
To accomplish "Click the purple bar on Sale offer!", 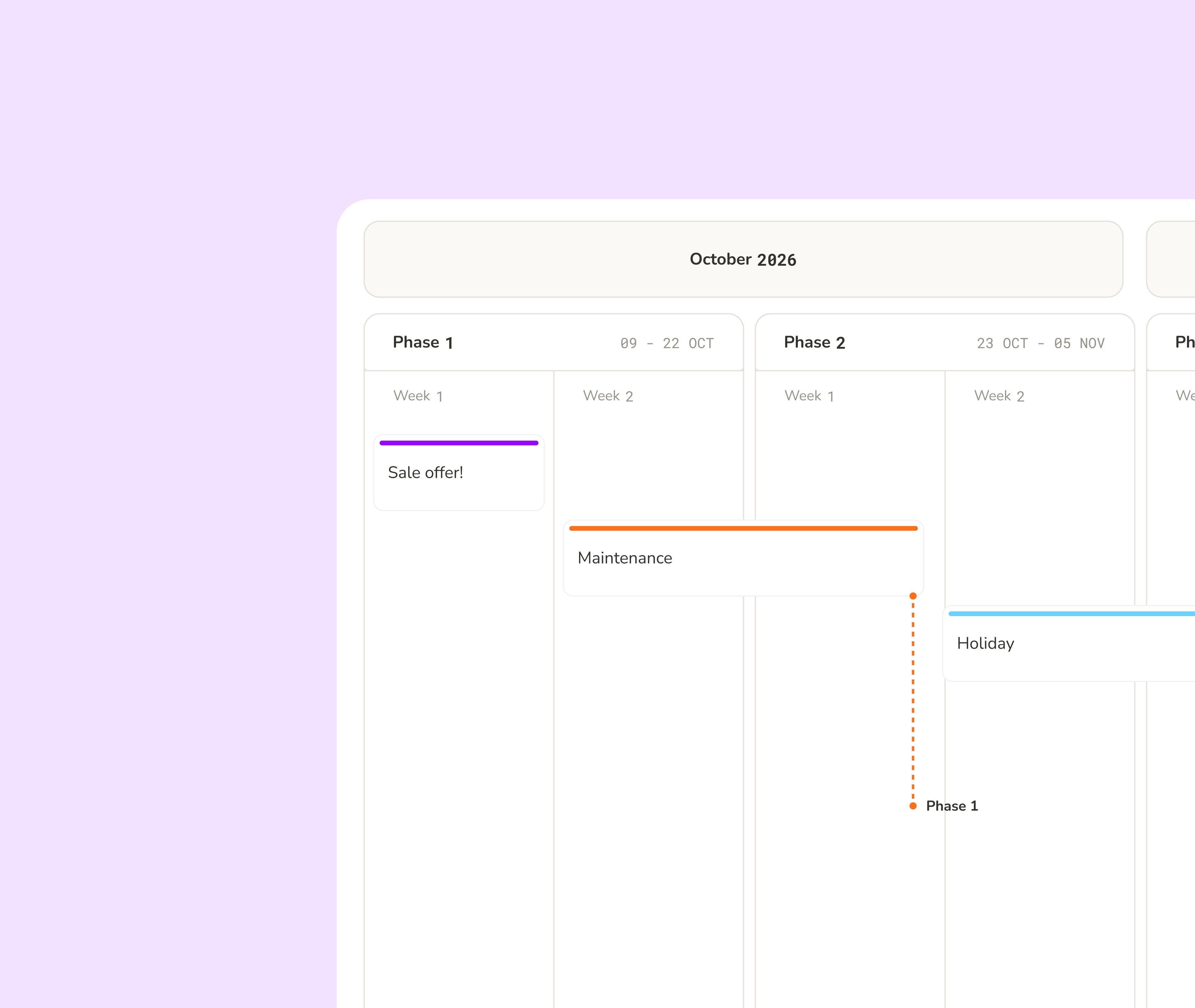I will [x=459, y=443].
